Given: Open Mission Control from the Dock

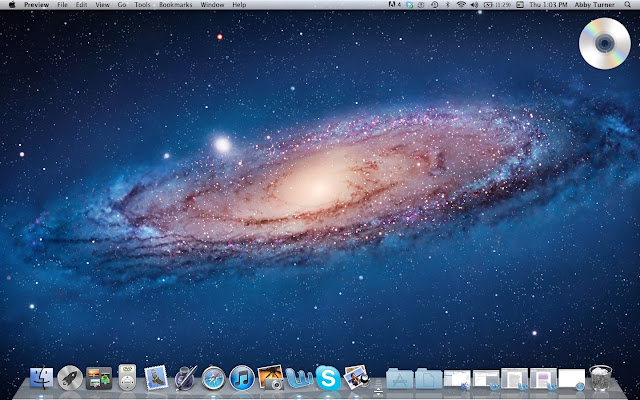Looking at the screenshot, I should pos(99,378).
